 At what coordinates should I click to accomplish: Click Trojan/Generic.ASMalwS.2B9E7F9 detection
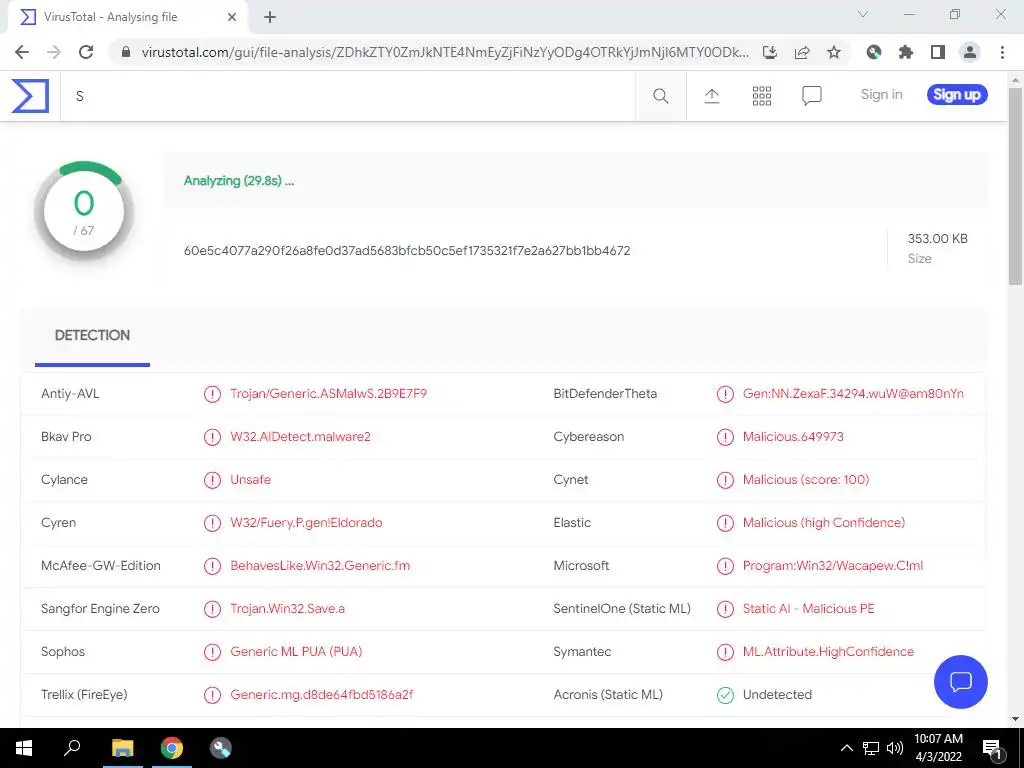point(328,394)
